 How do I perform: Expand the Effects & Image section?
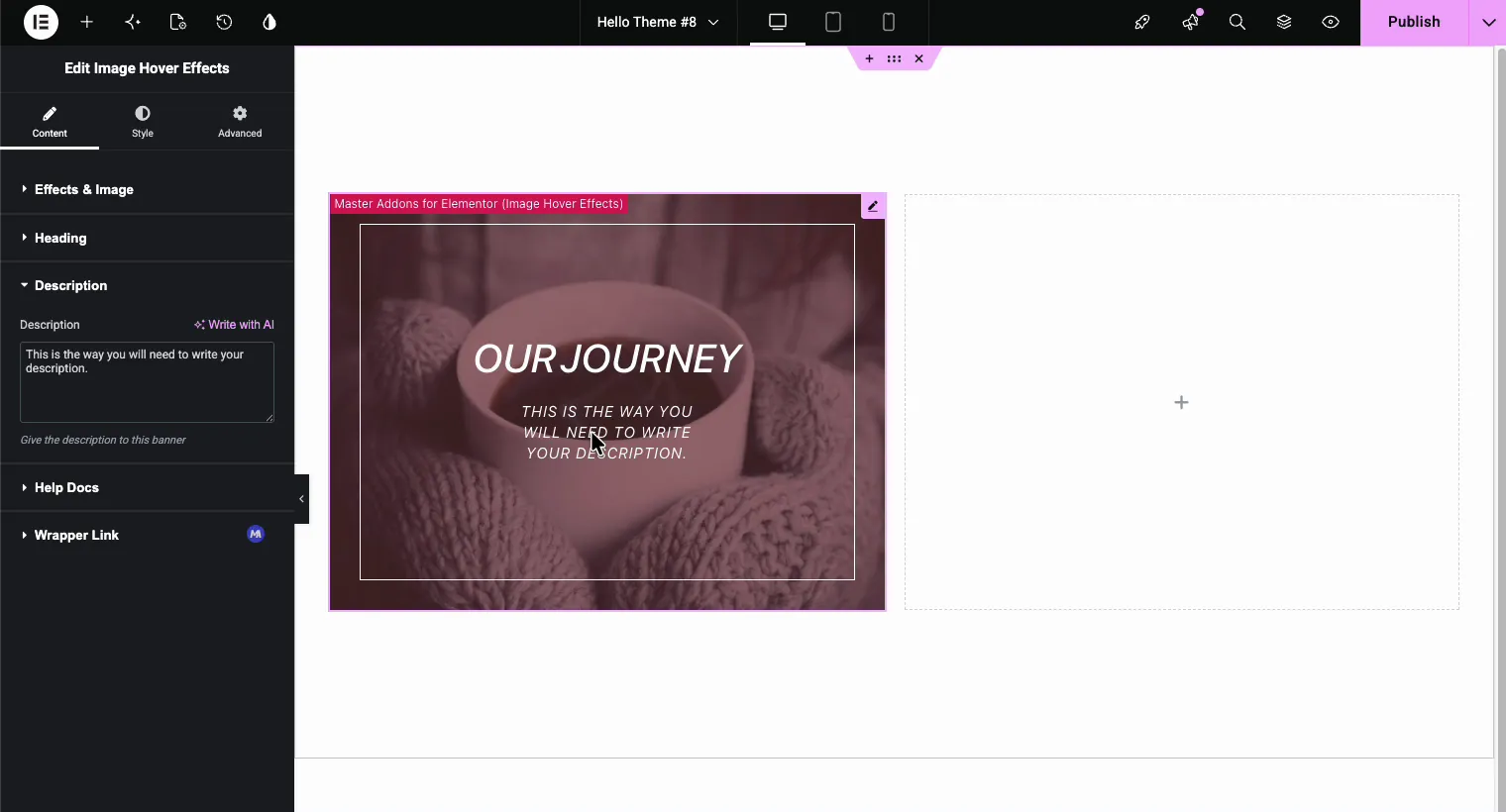pos(147,189)
